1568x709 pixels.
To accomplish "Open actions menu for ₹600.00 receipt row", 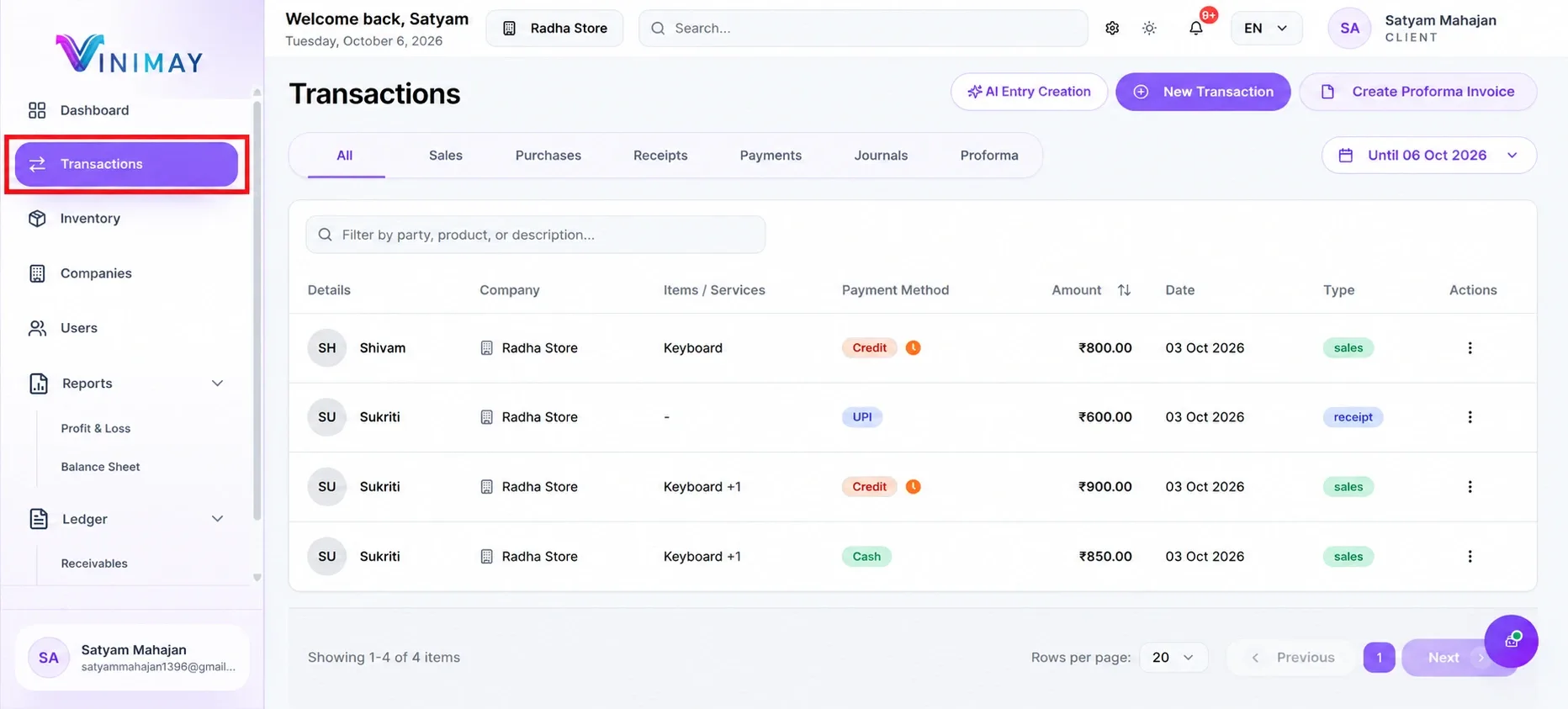I will coord(1470,417).
